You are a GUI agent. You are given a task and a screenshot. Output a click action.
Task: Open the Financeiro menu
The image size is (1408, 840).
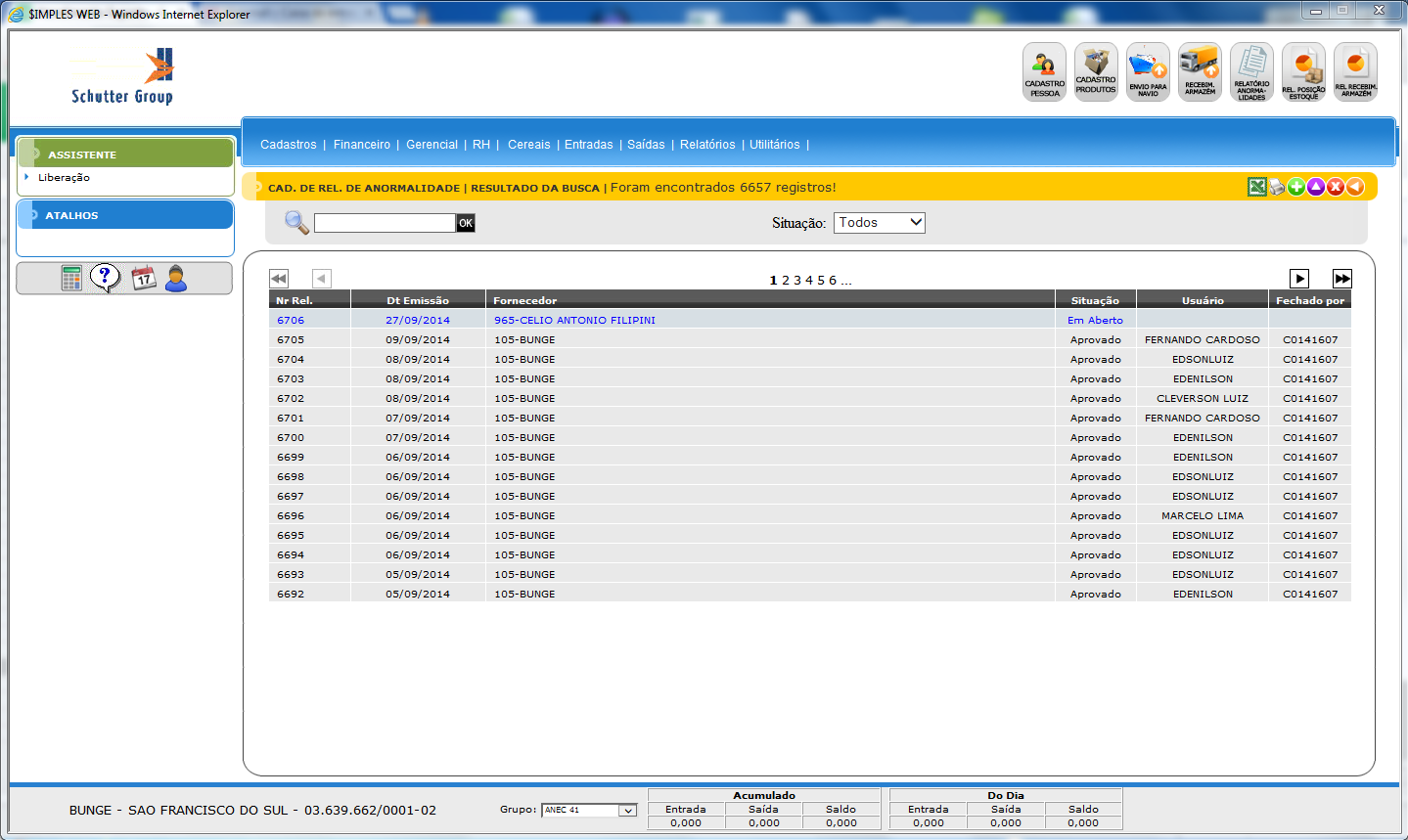pyautogui.click(x=361, y=145)
